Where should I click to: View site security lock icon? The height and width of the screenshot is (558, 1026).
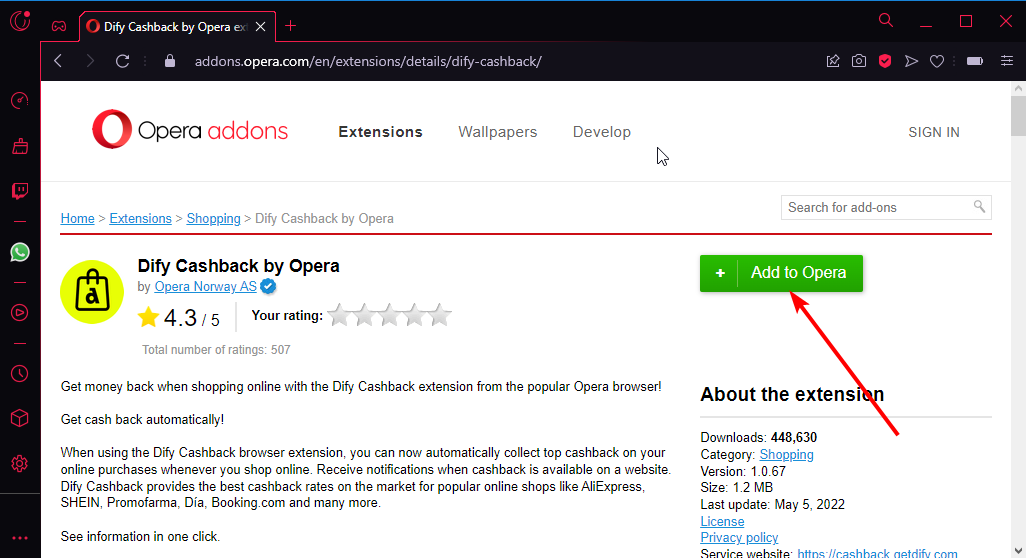[x=169, y=61]
